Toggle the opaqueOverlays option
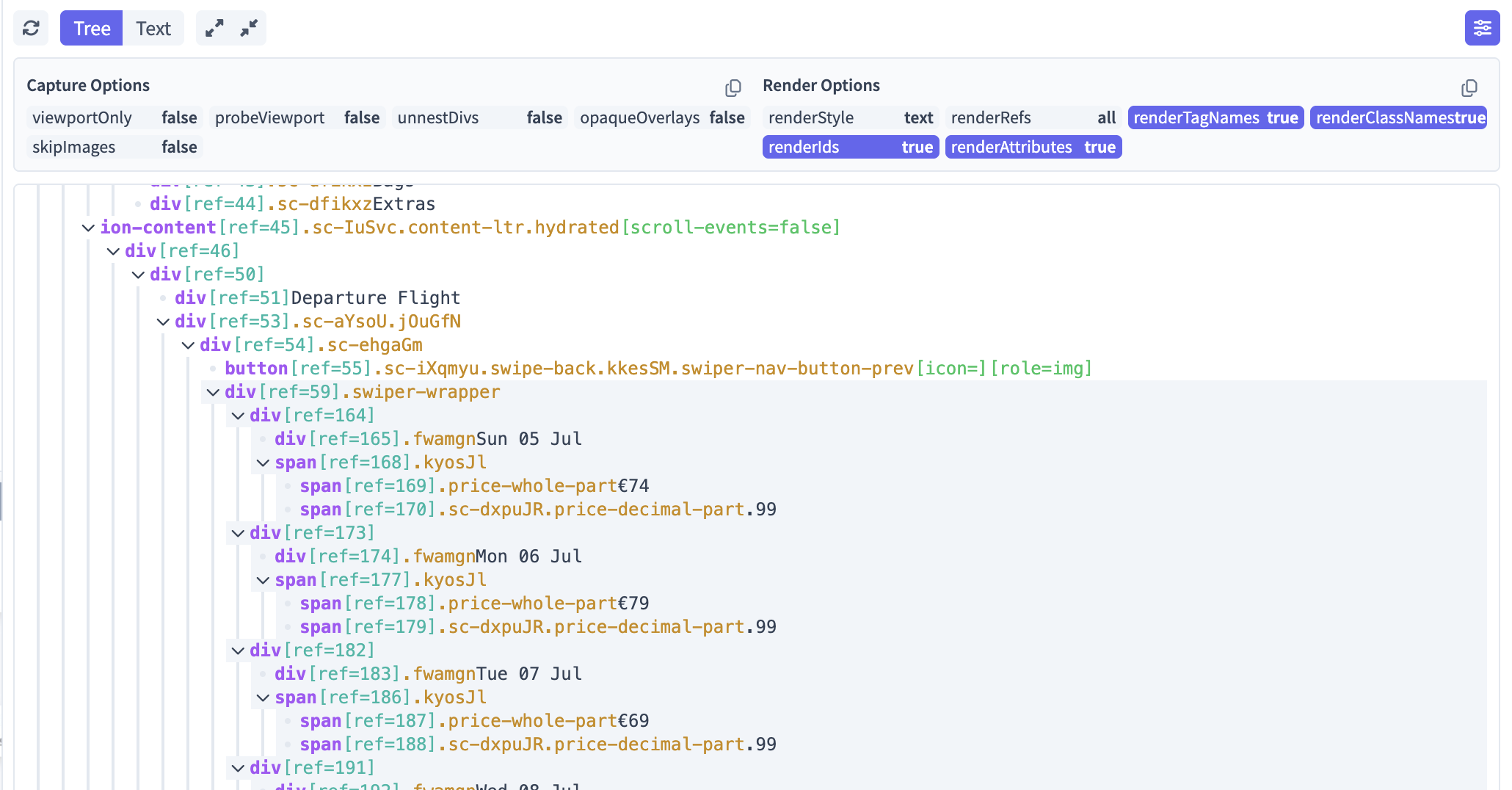This screenshot has height=790, width=1512. 662,117
